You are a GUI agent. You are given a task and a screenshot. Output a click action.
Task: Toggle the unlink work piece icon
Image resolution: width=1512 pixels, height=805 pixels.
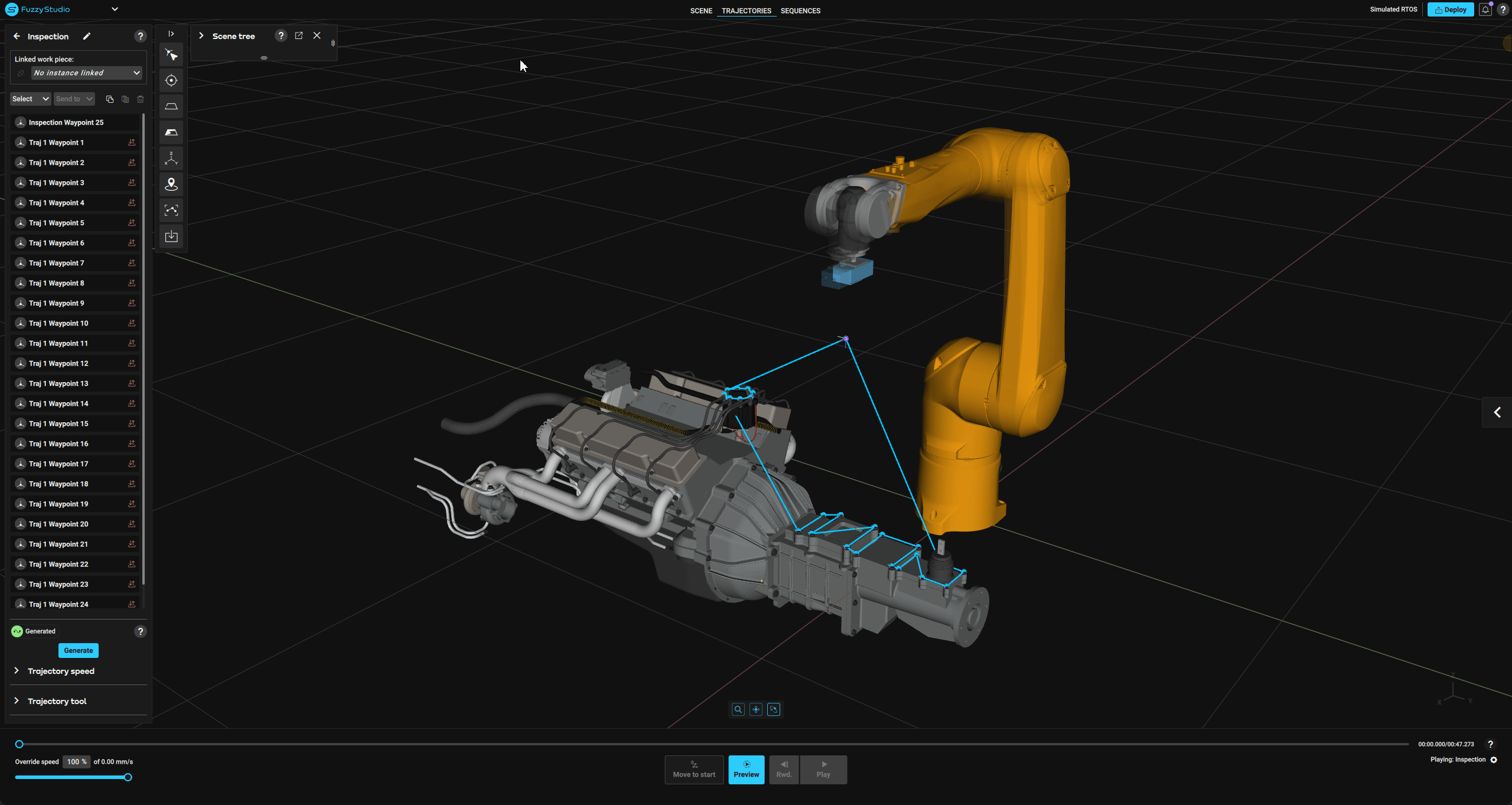21,73
